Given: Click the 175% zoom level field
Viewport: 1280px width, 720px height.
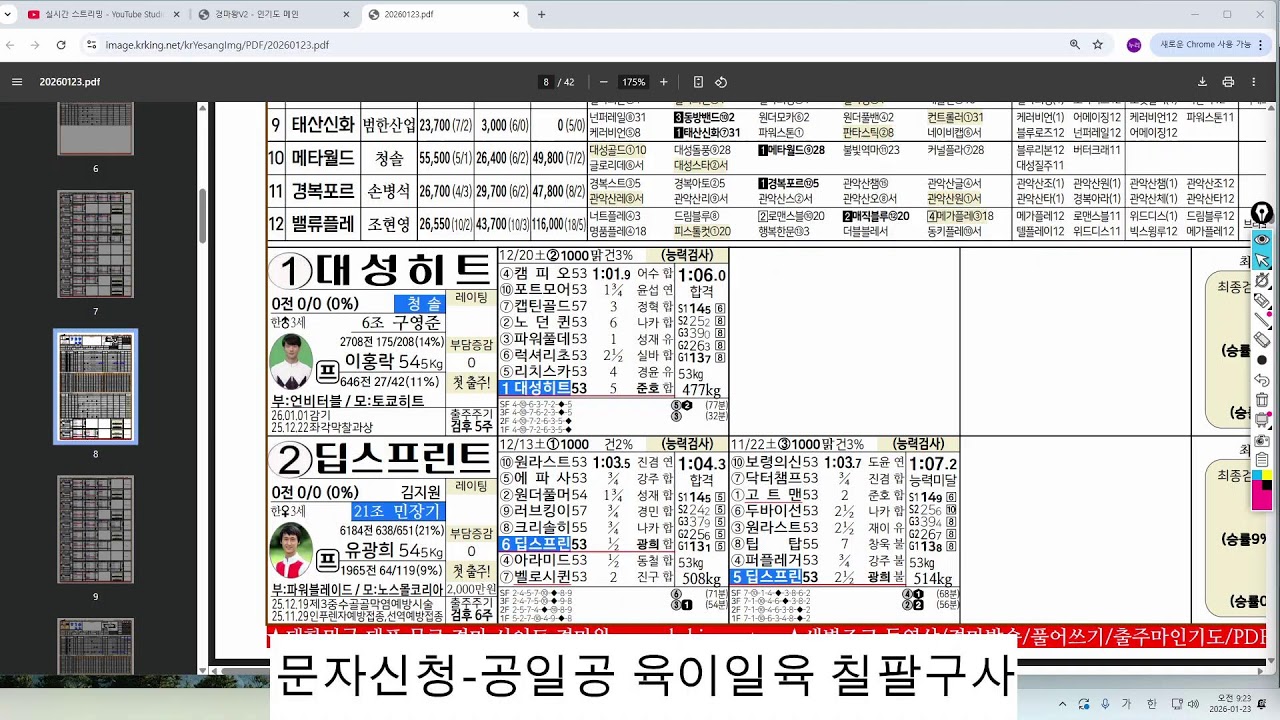Looking at the screenshot, I should click(633, 82).
